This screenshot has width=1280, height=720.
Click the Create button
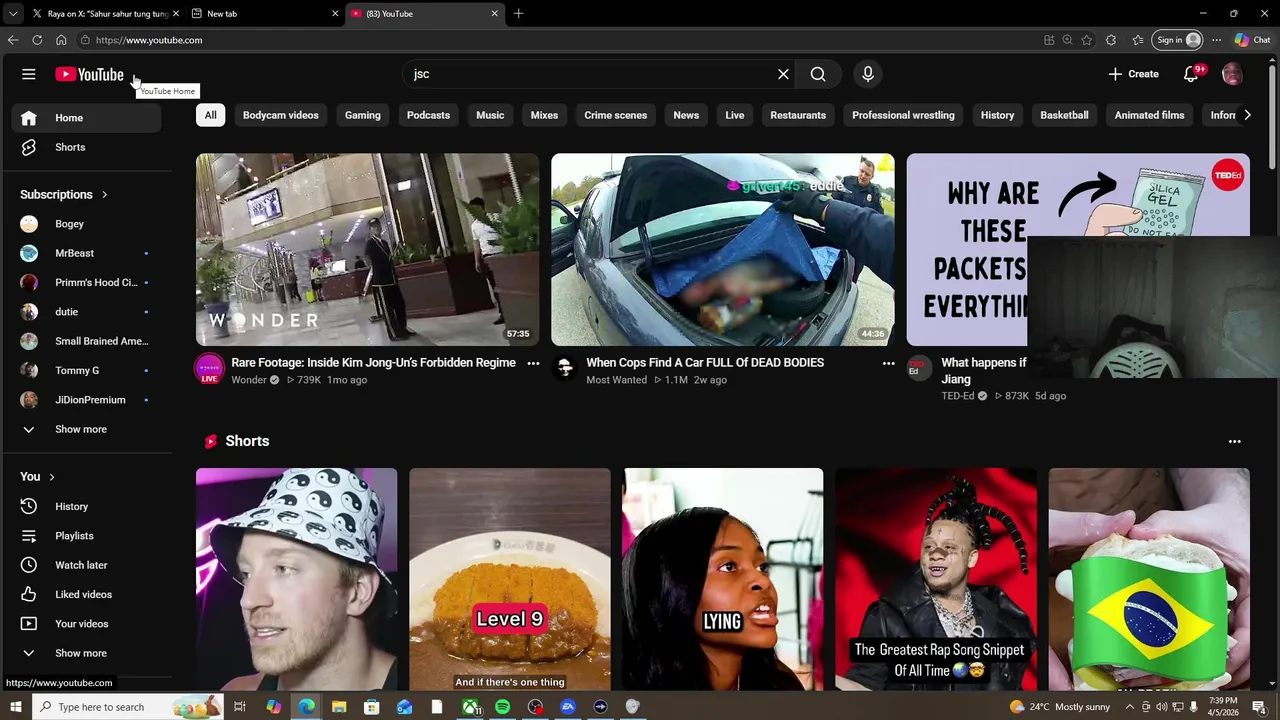tap(1133, 74)
